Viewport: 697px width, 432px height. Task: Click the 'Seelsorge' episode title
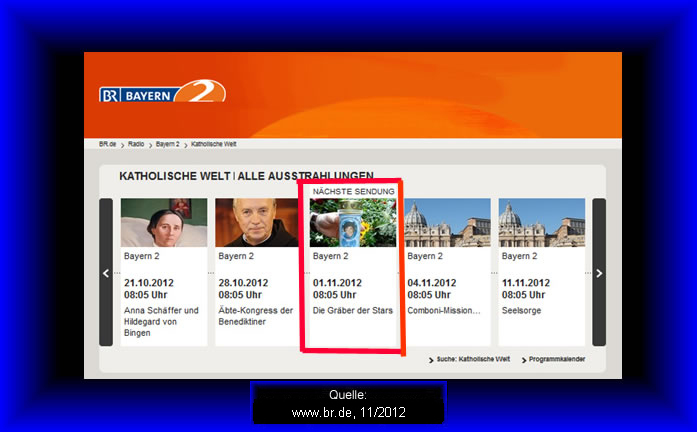523,310
